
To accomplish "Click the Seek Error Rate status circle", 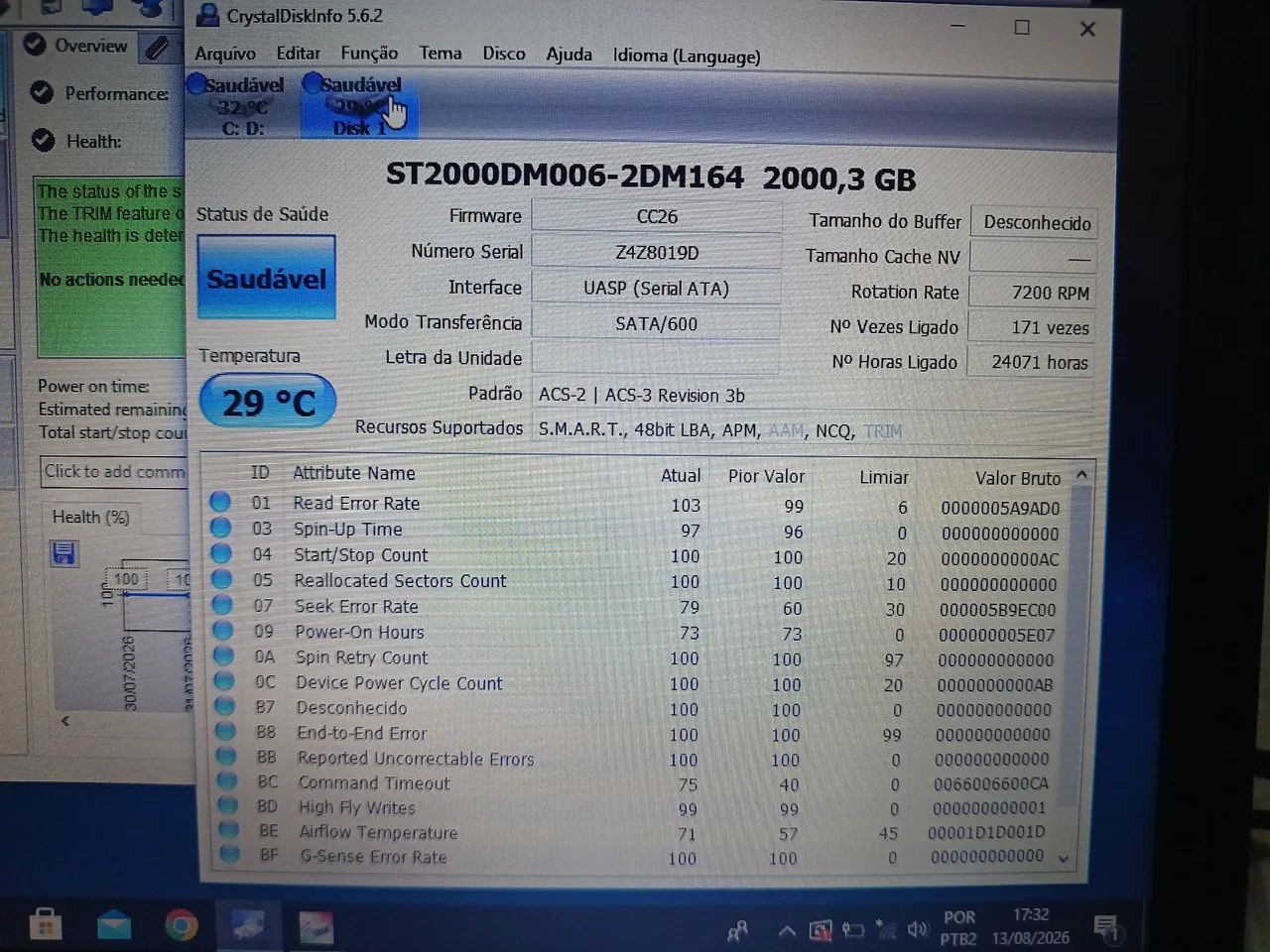I will tap(222, 605).
